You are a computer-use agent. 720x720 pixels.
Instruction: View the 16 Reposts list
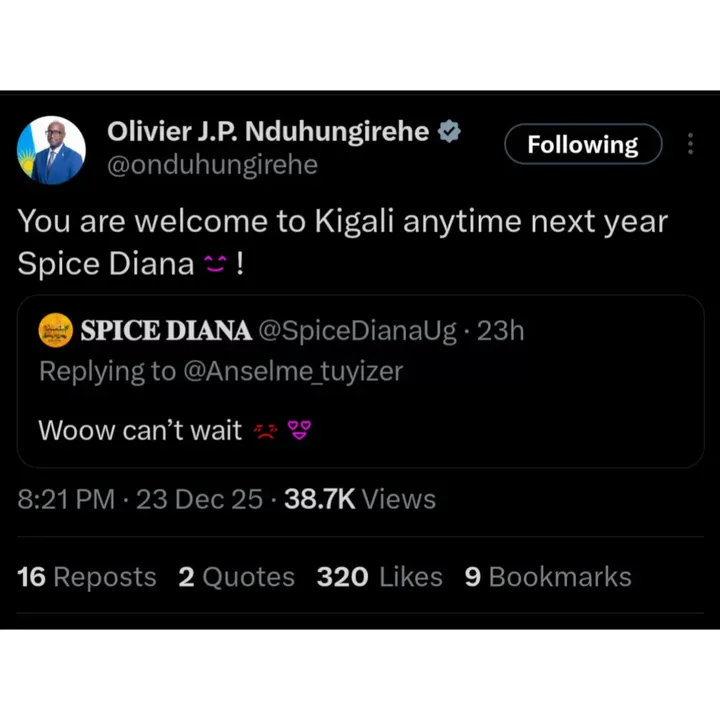87,577
